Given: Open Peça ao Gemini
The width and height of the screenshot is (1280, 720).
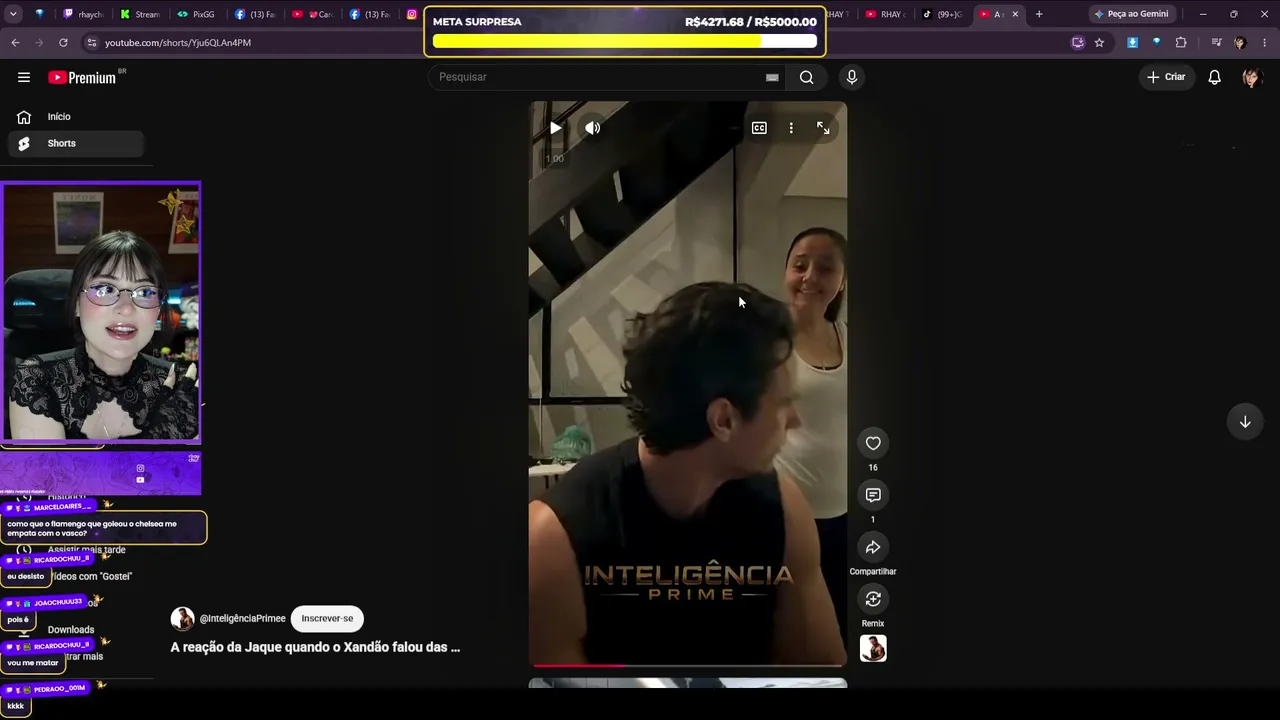Looking at the screenshot, I should (x=1131, y=14).
